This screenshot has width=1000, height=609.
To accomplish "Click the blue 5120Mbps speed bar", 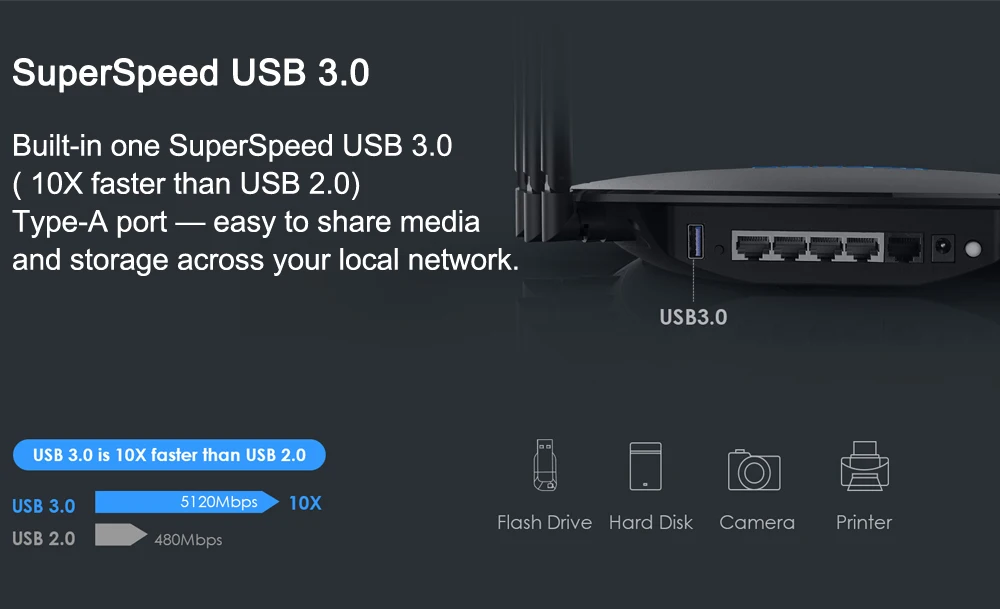I will [186, 502].
